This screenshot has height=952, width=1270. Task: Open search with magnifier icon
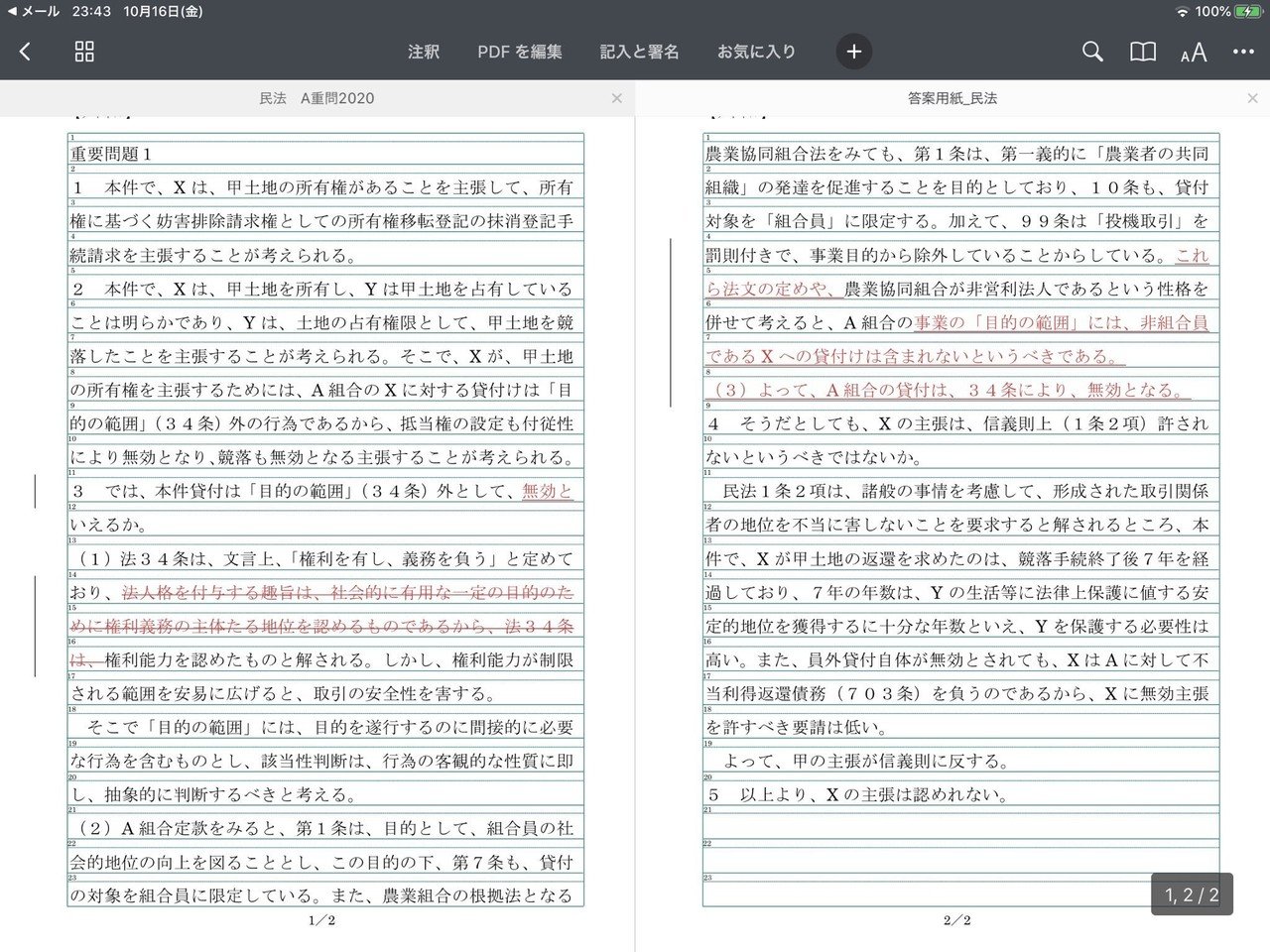tap(1092, 52)
